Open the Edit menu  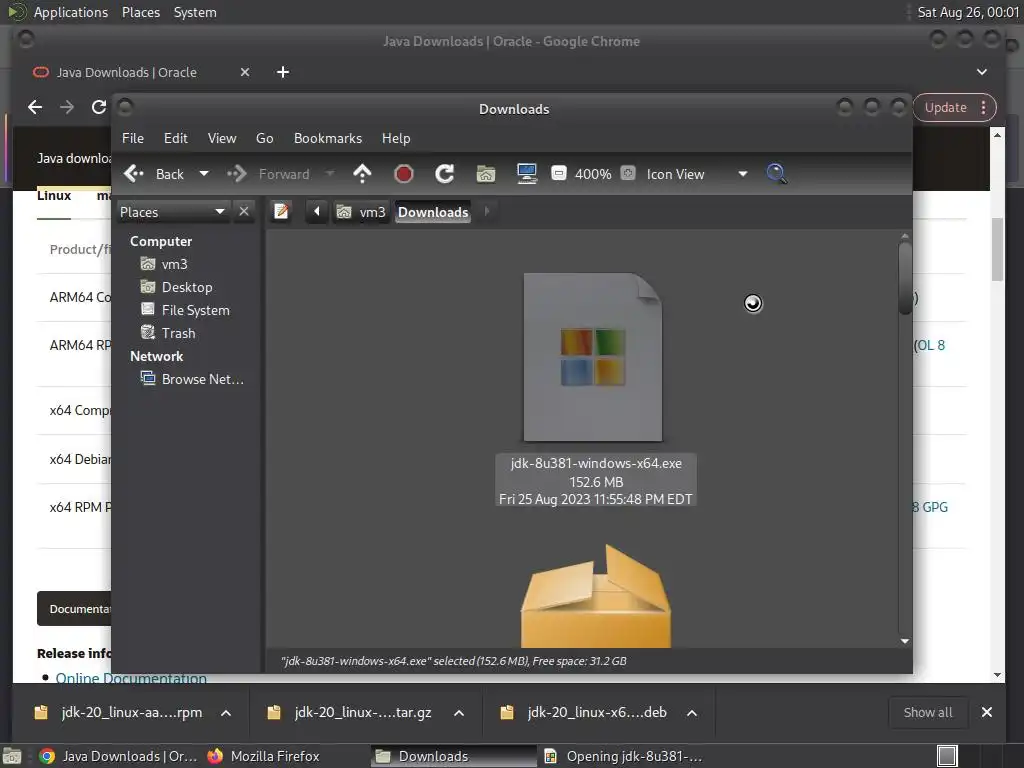176,138
